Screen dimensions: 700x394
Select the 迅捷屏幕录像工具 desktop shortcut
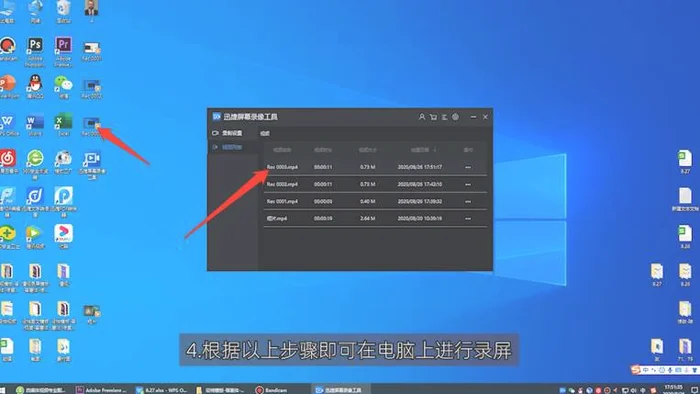(x=92, y=165)
